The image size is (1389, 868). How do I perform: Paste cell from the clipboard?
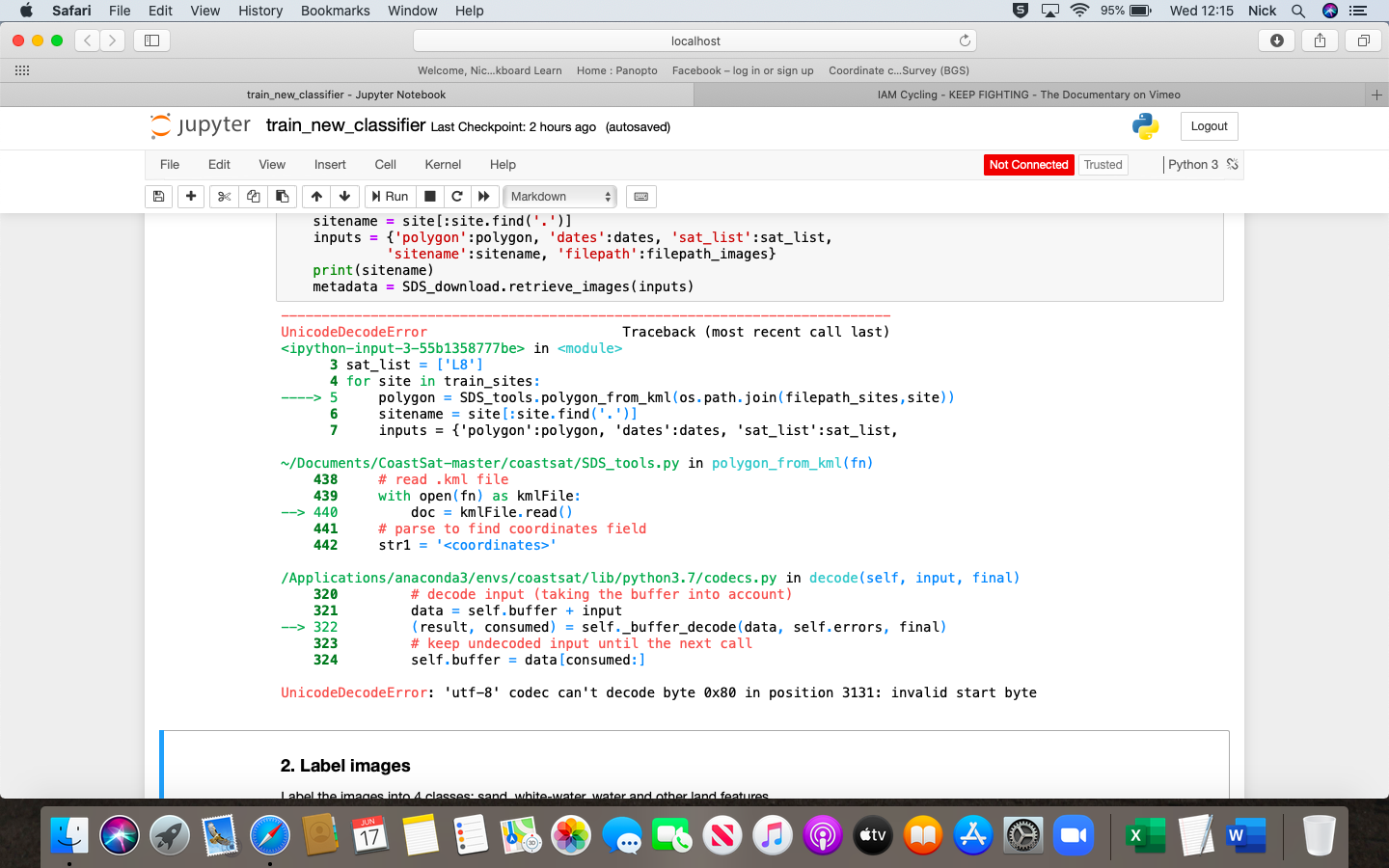coord(282,196)
